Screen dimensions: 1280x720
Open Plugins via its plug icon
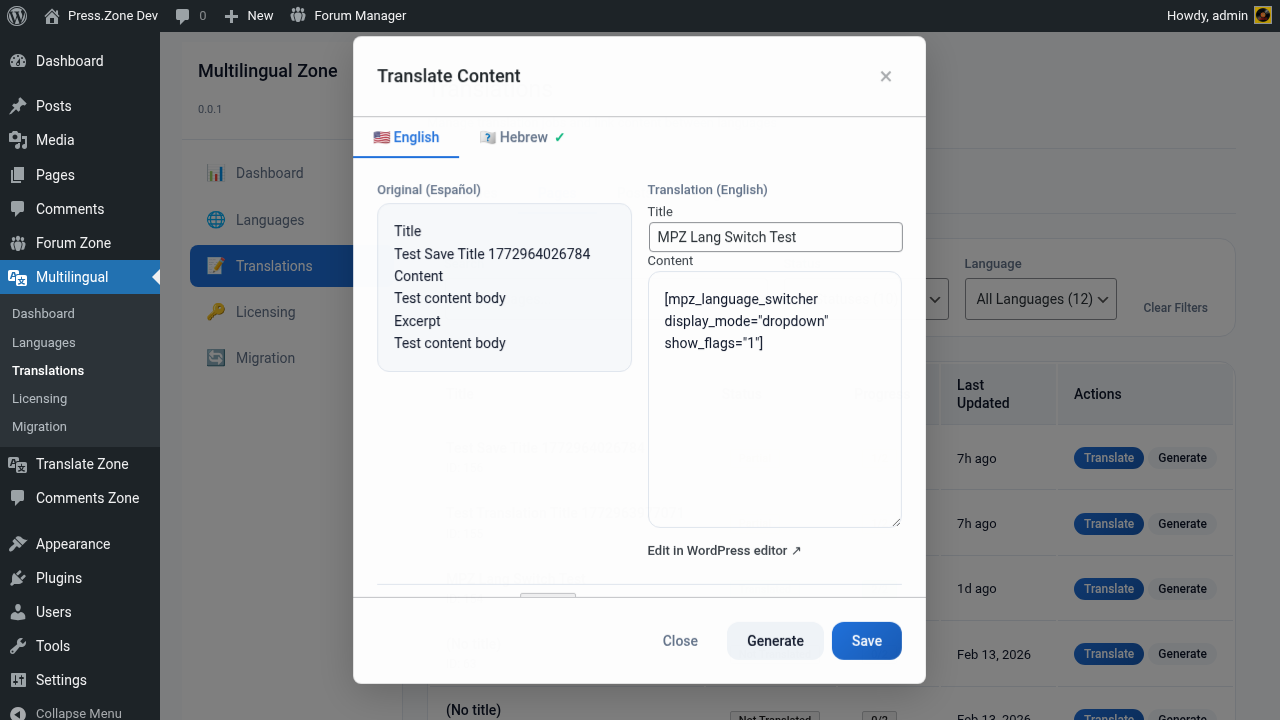point(18,578)
